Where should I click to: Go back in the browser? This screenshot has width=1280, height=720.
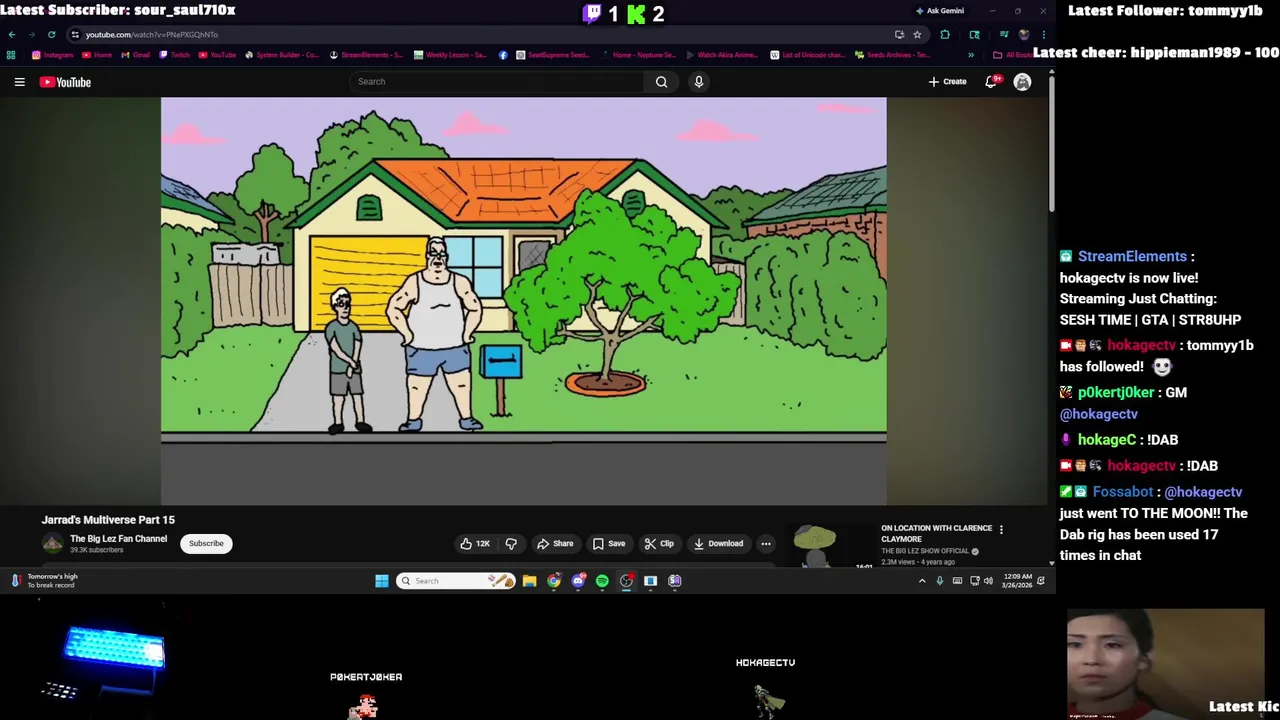(12, 35)
